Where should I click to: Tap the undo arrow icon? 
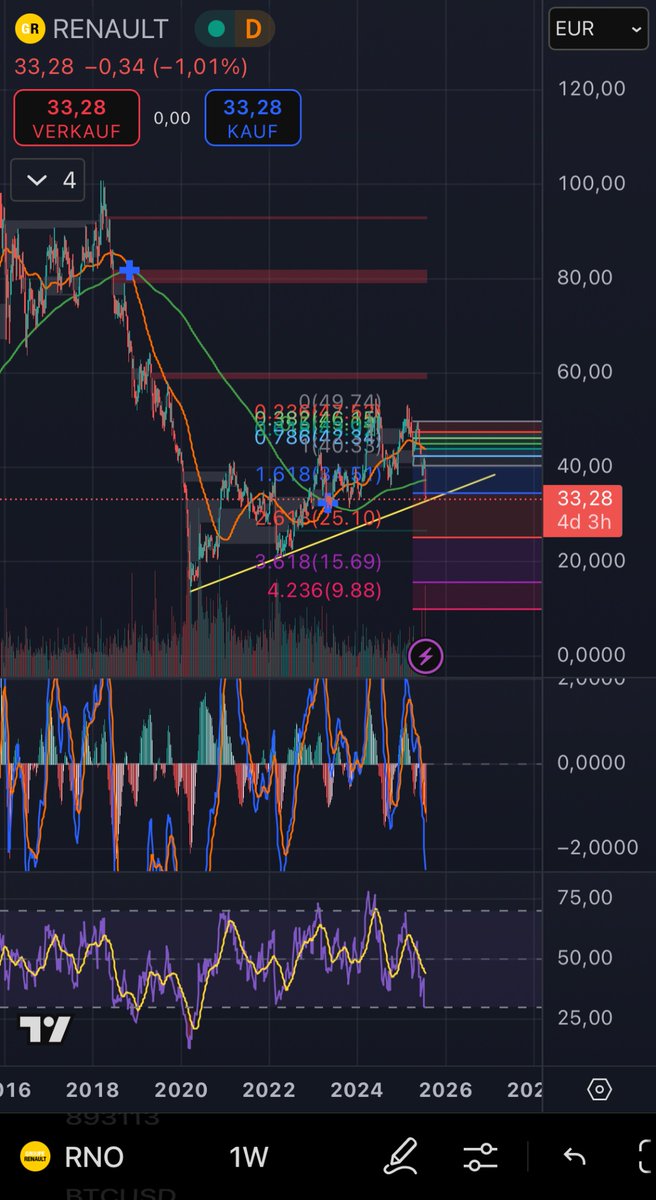click(x=574, y=1157)
